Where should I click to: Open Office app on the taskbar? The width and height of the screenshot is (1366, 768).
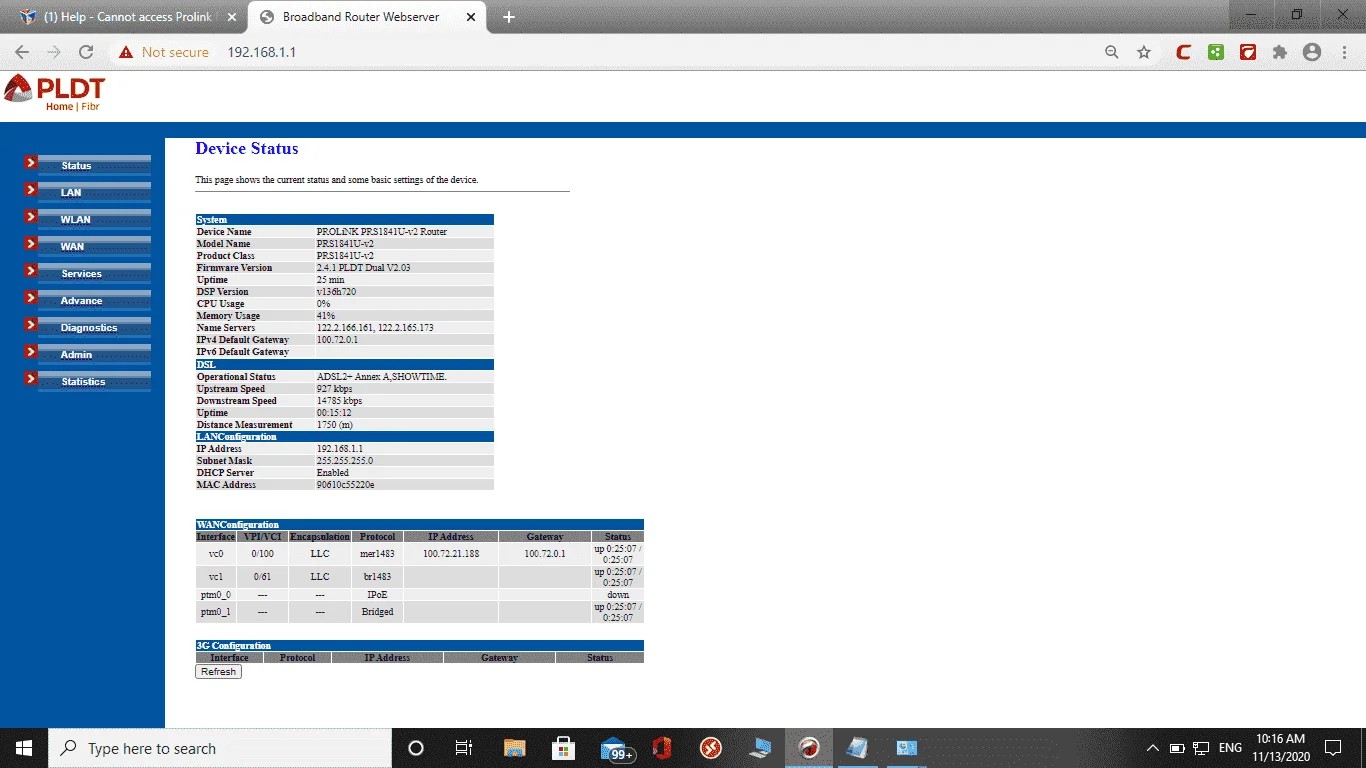[x=661, y=748]
